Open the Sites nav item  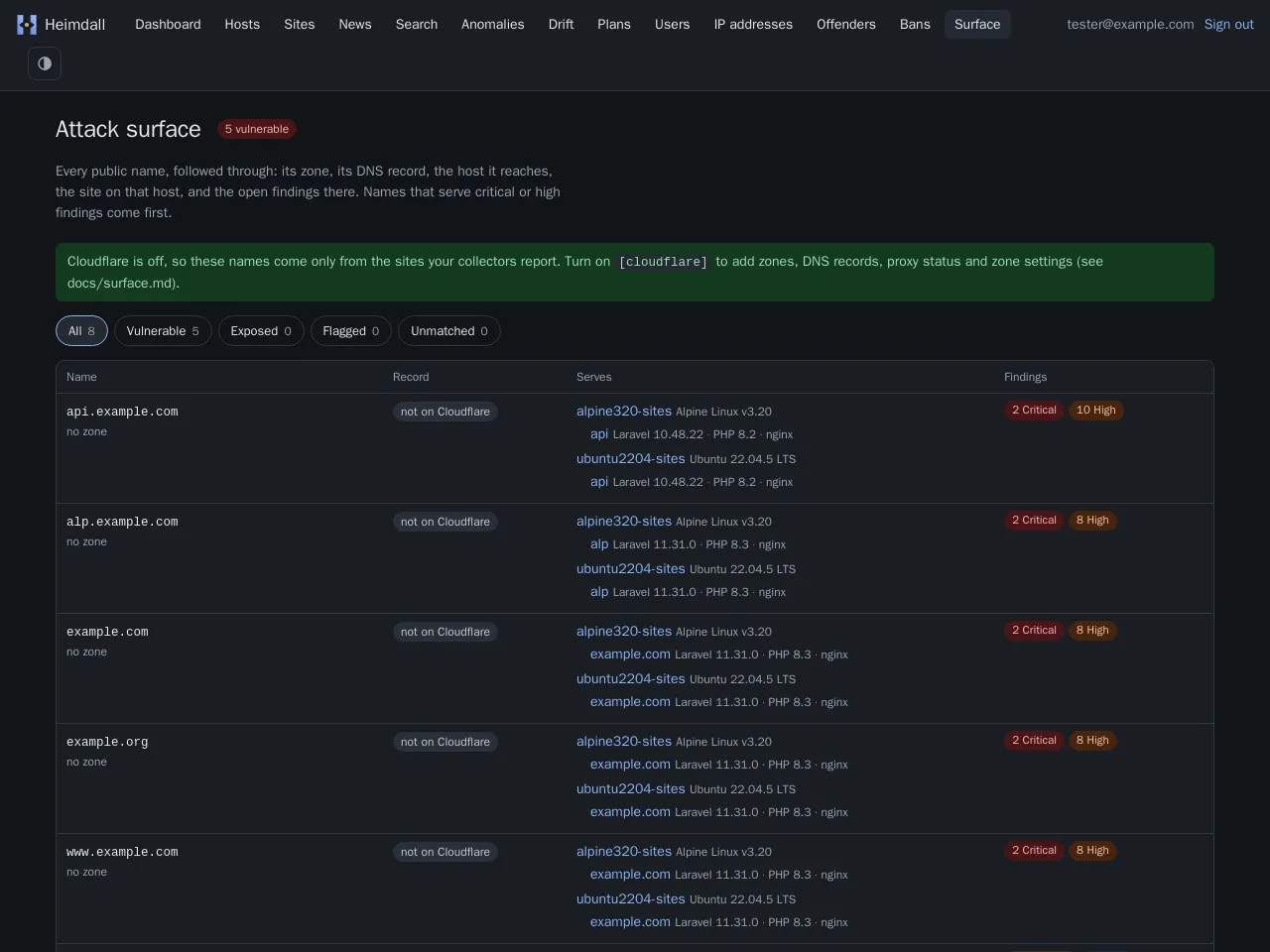coord(300,24)
